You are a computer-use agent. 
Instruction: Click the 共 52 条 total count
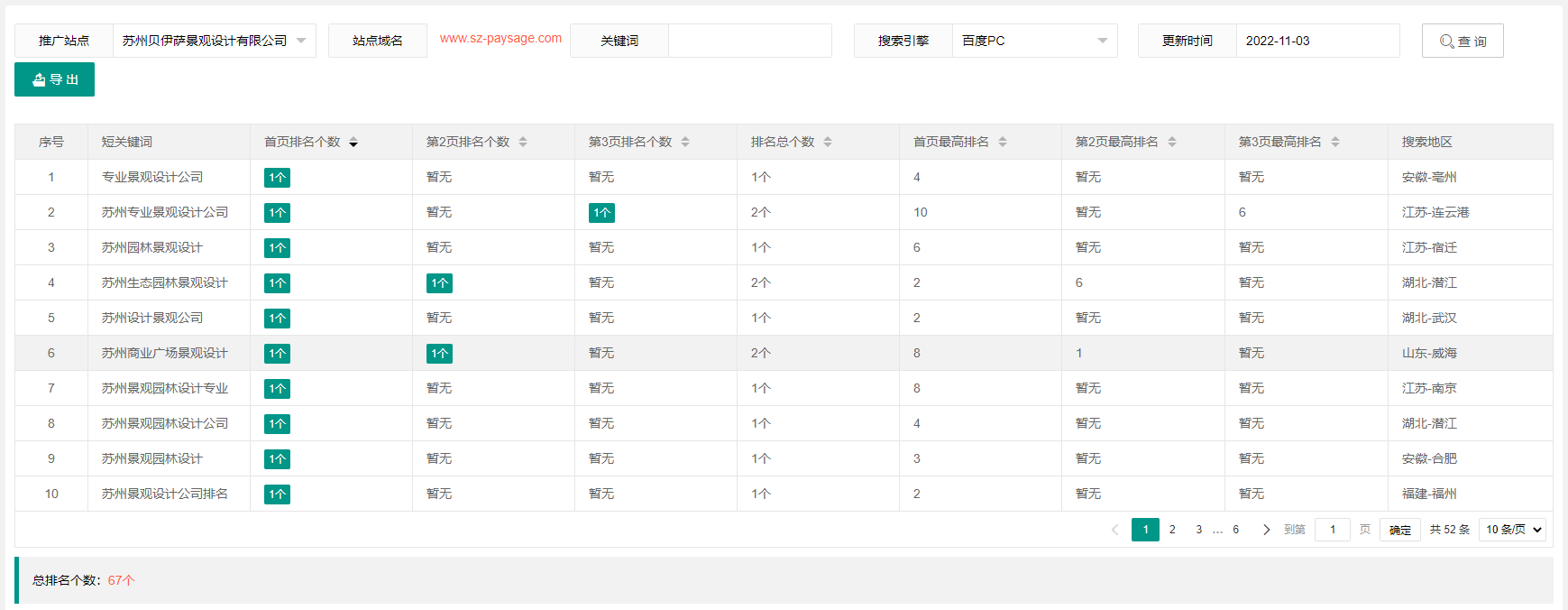pyautogui.click(x=1449, y=530)
